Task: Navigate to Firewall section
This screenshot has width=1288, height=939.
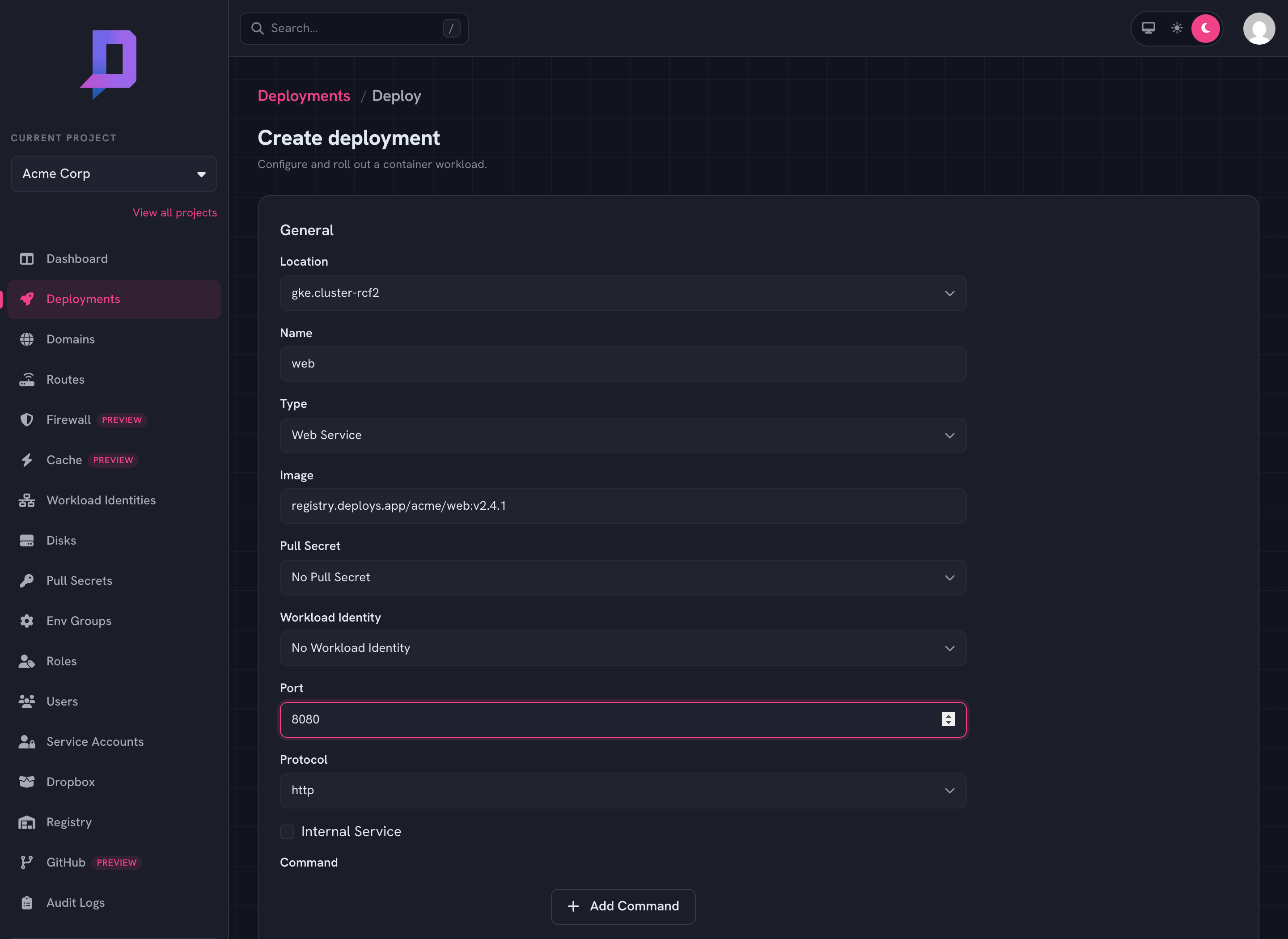Action: click(x=114, y=420)
